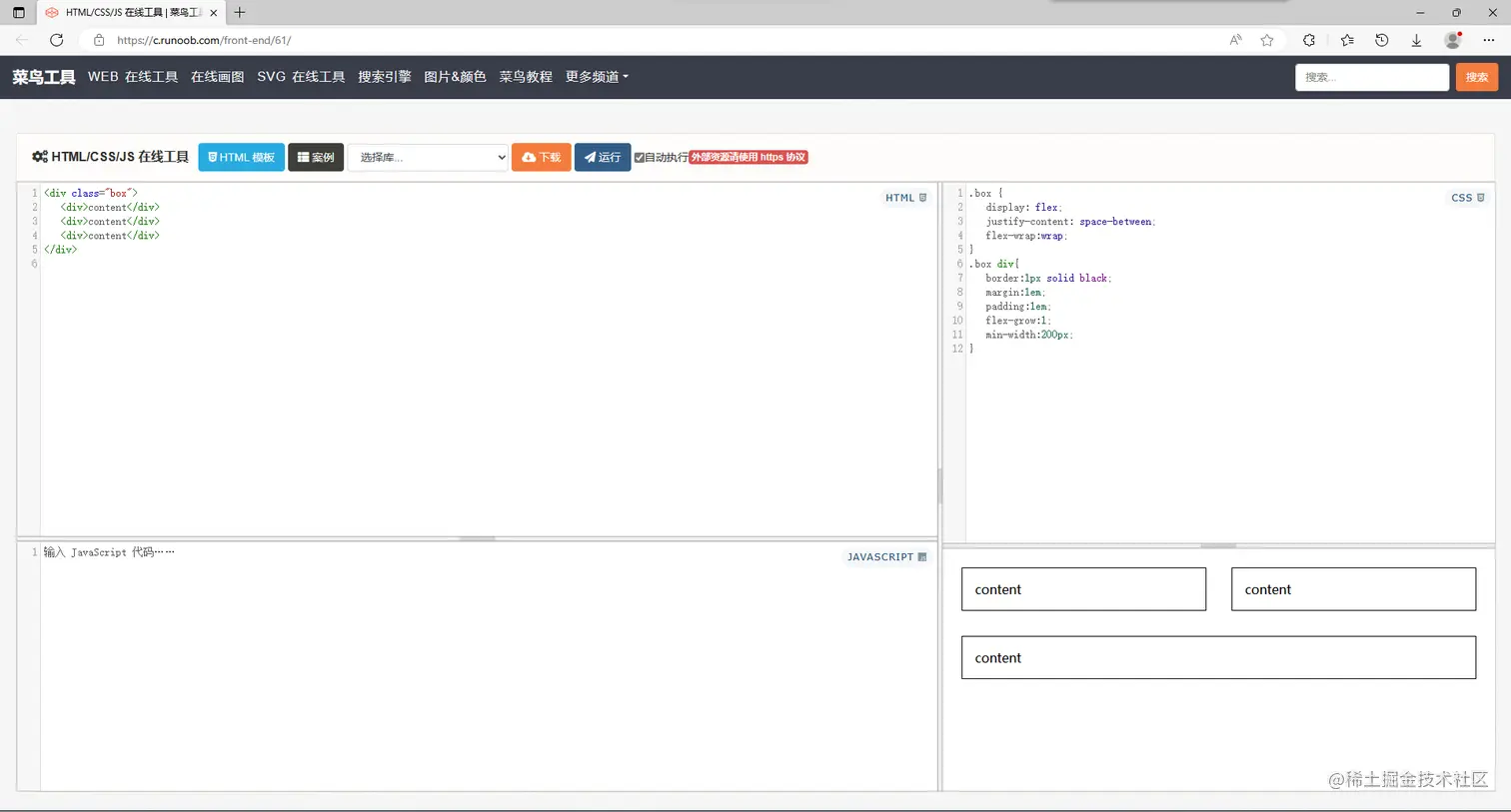The height and width of the screenshot is (812, 1511).
Task: Click the orange 搜索 search button
Action: [x=1477, y=77]
